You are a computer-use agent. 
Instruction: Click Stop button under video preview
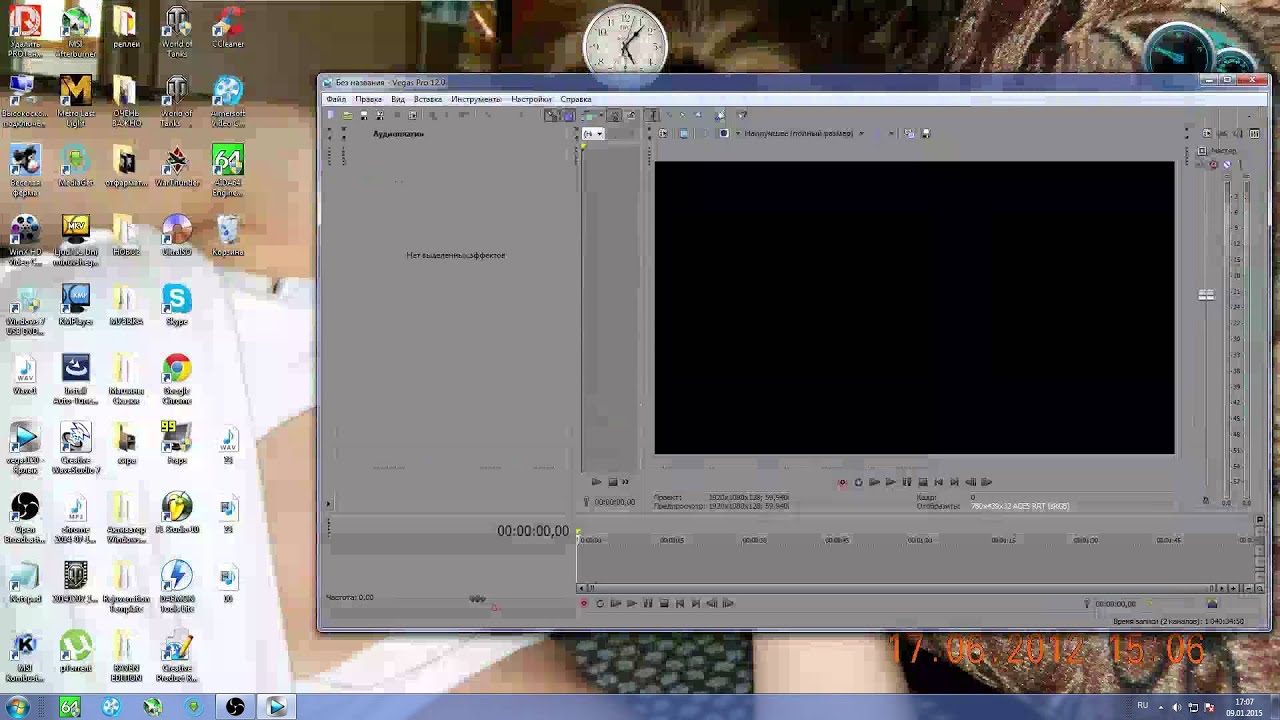[923, 482]
